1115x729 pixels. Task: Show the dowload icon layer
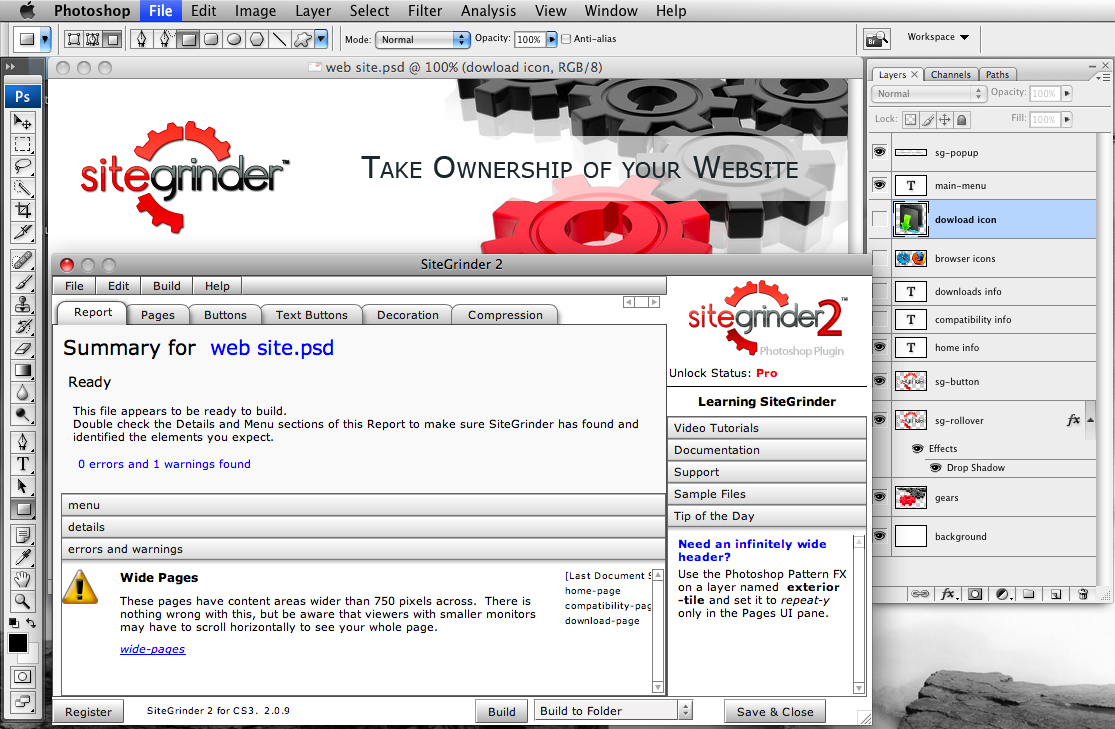(880, 219)
